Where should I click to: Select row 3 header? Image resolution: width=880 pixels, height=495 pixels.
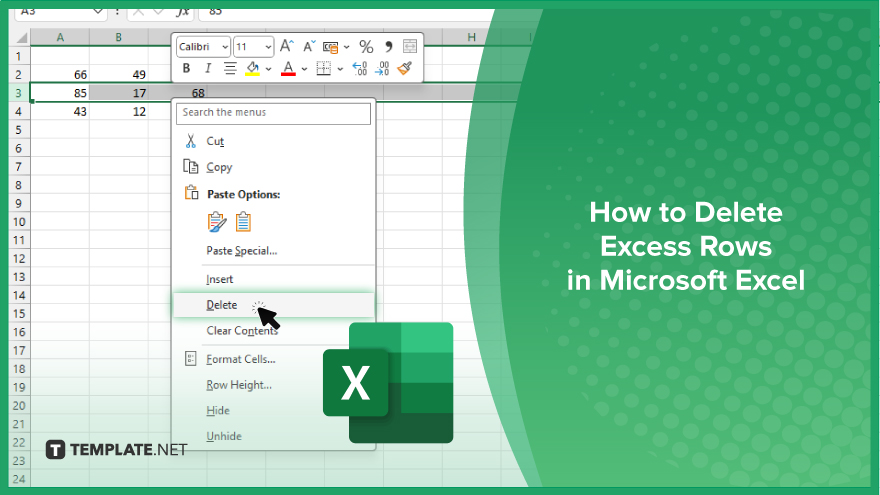tap(19, 93)
